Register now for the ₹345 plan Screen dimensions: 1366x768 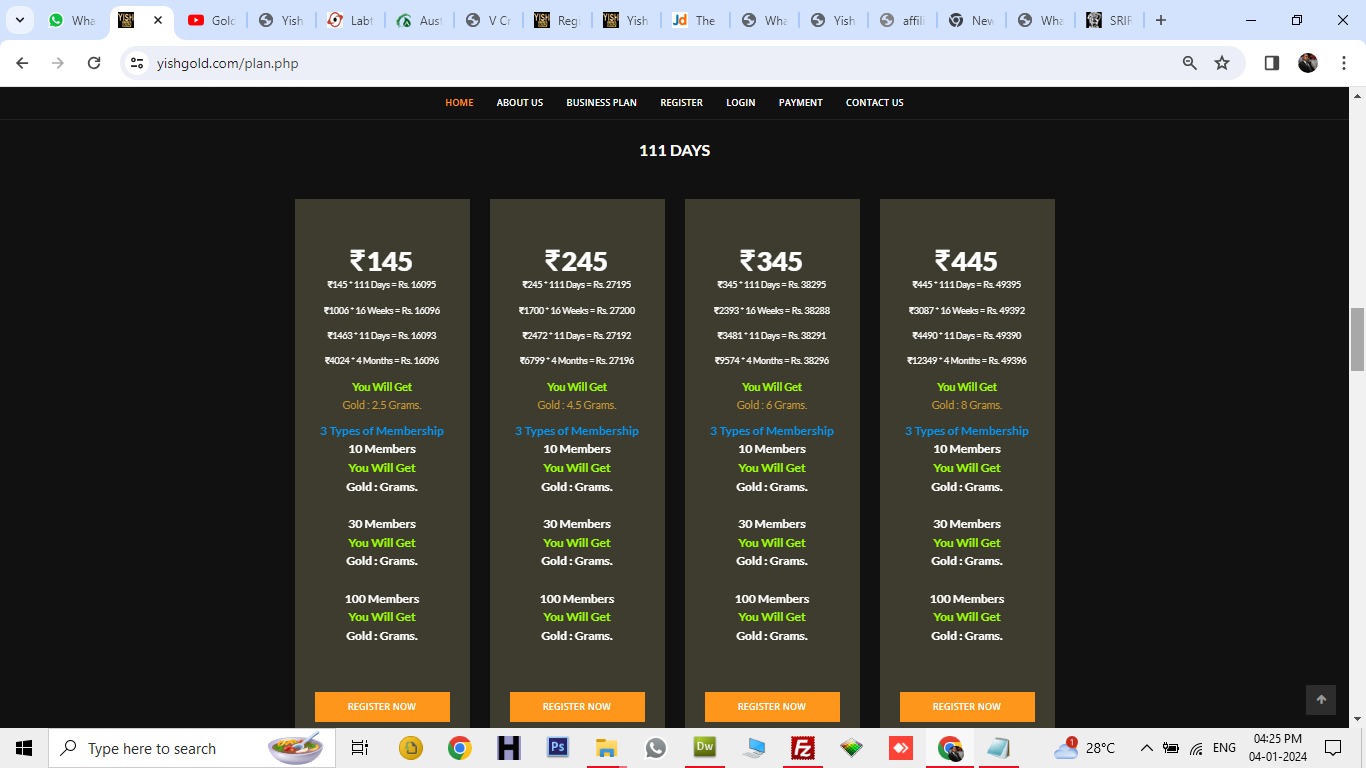pos(772,706)
